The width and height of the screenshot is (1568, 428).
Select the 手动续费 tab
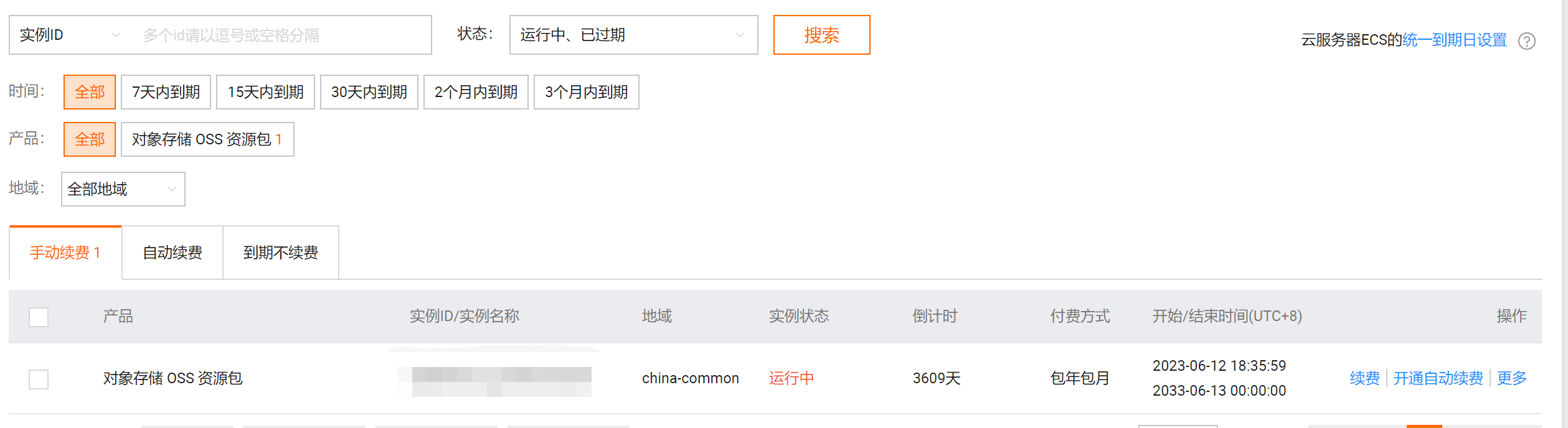pyautogui.click(x=65, y=253)
